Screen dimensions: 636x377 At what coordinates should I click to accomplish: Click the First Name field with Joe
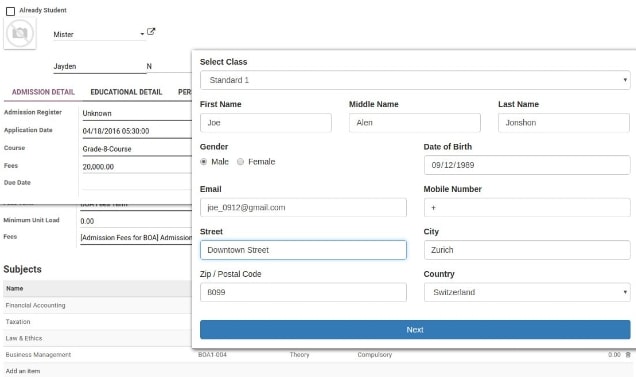pos(266,123)
